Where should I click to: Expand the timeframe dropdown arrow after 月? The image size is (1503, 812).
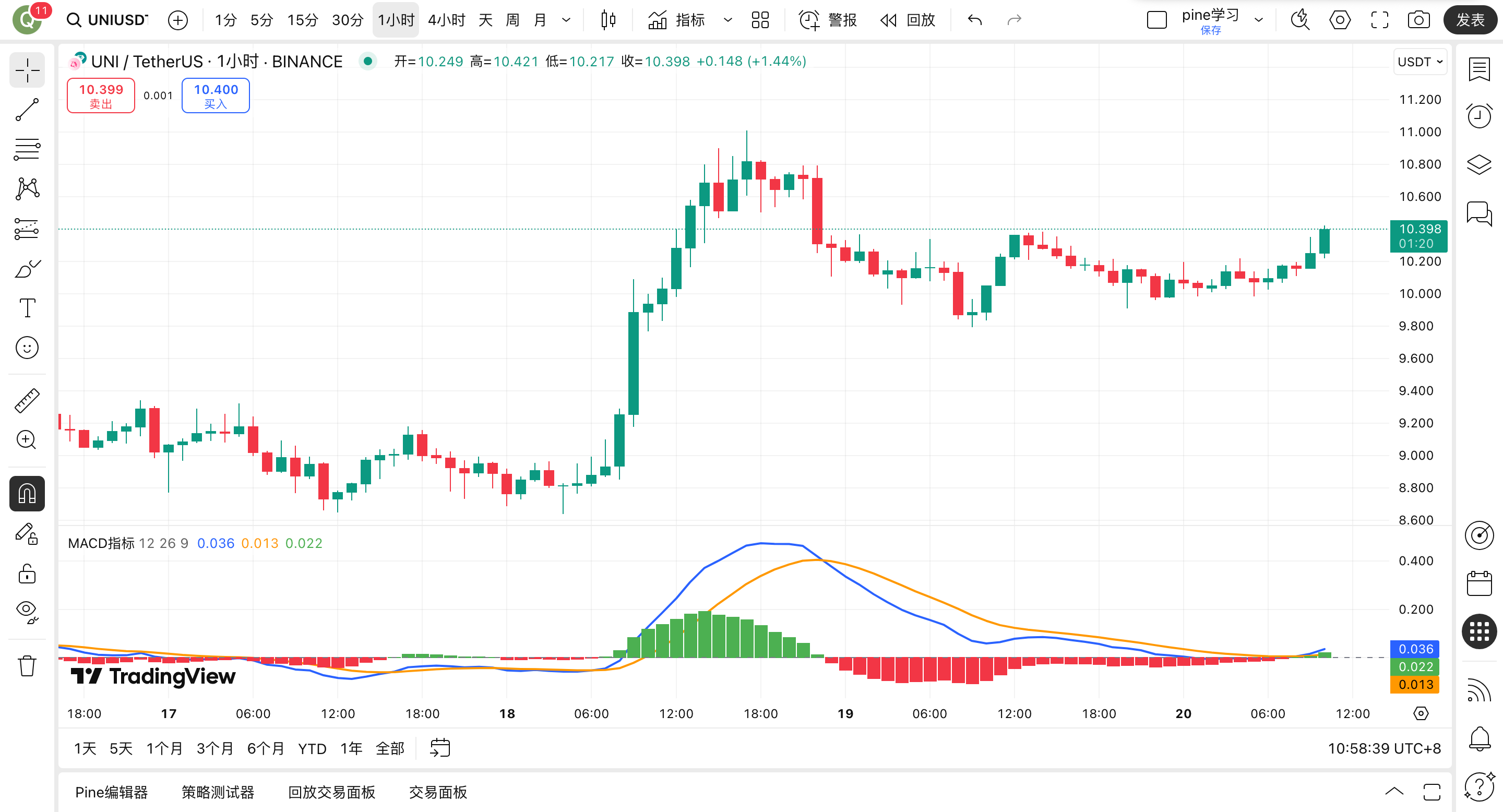(x=566, y=20)
